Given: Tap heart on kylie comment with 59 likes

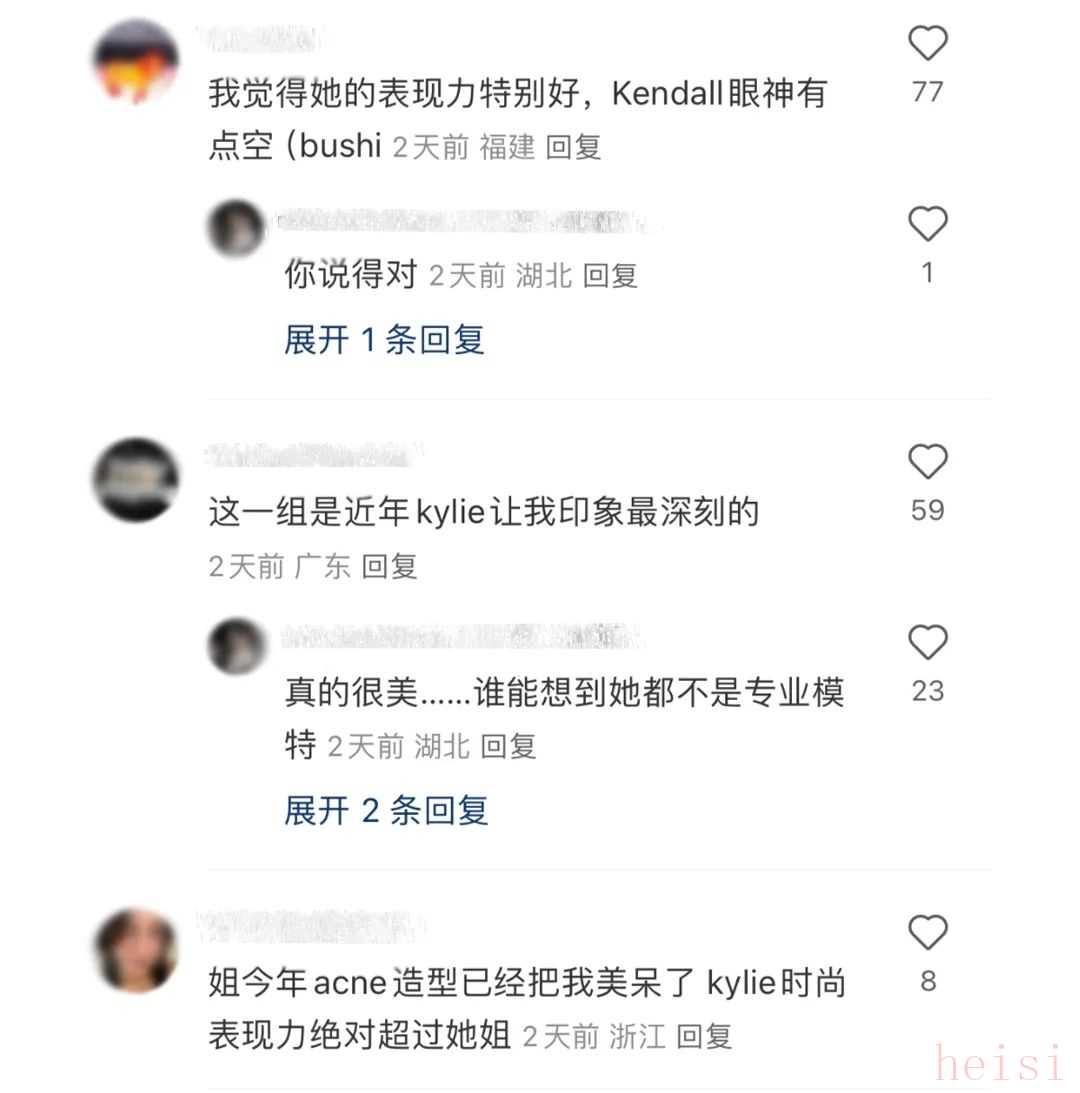Looking at the screenshot, I should point(927,461).
